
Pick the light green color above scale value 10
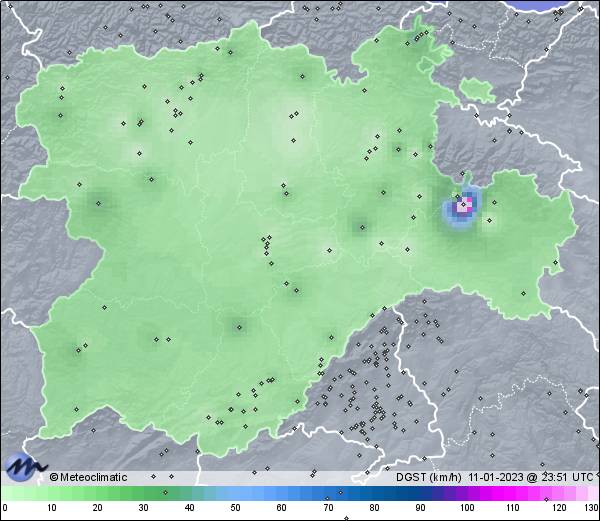(52, 493)
